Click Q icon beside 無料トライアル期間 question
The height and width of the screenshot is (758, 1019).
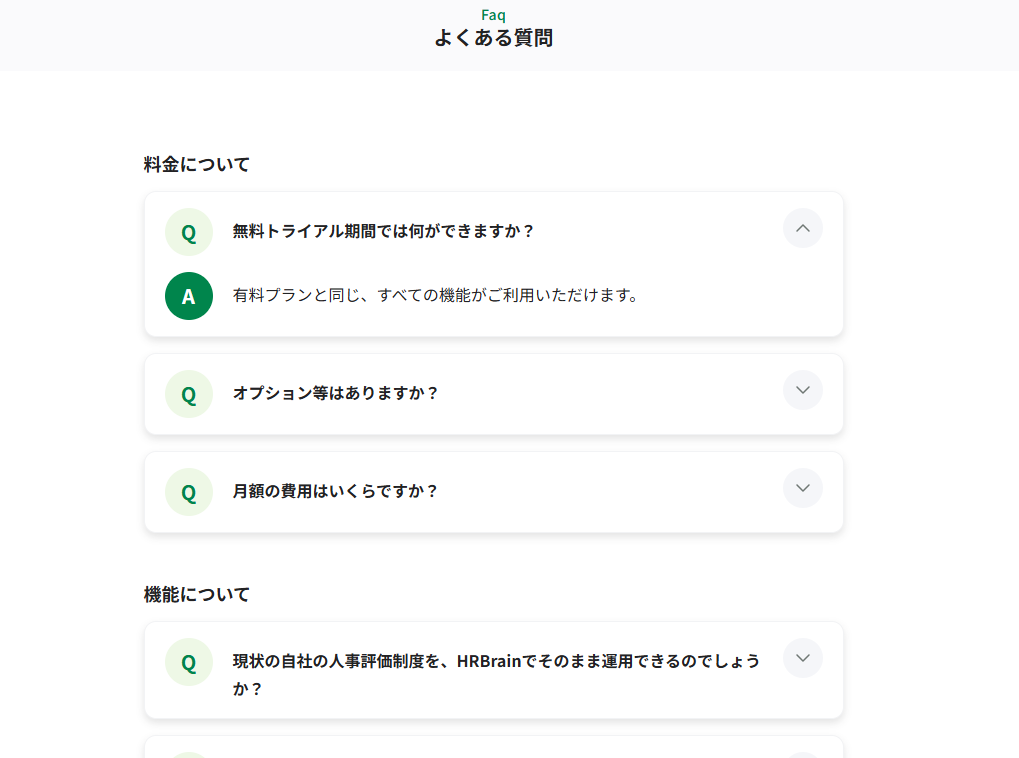(x=188, y=232)
